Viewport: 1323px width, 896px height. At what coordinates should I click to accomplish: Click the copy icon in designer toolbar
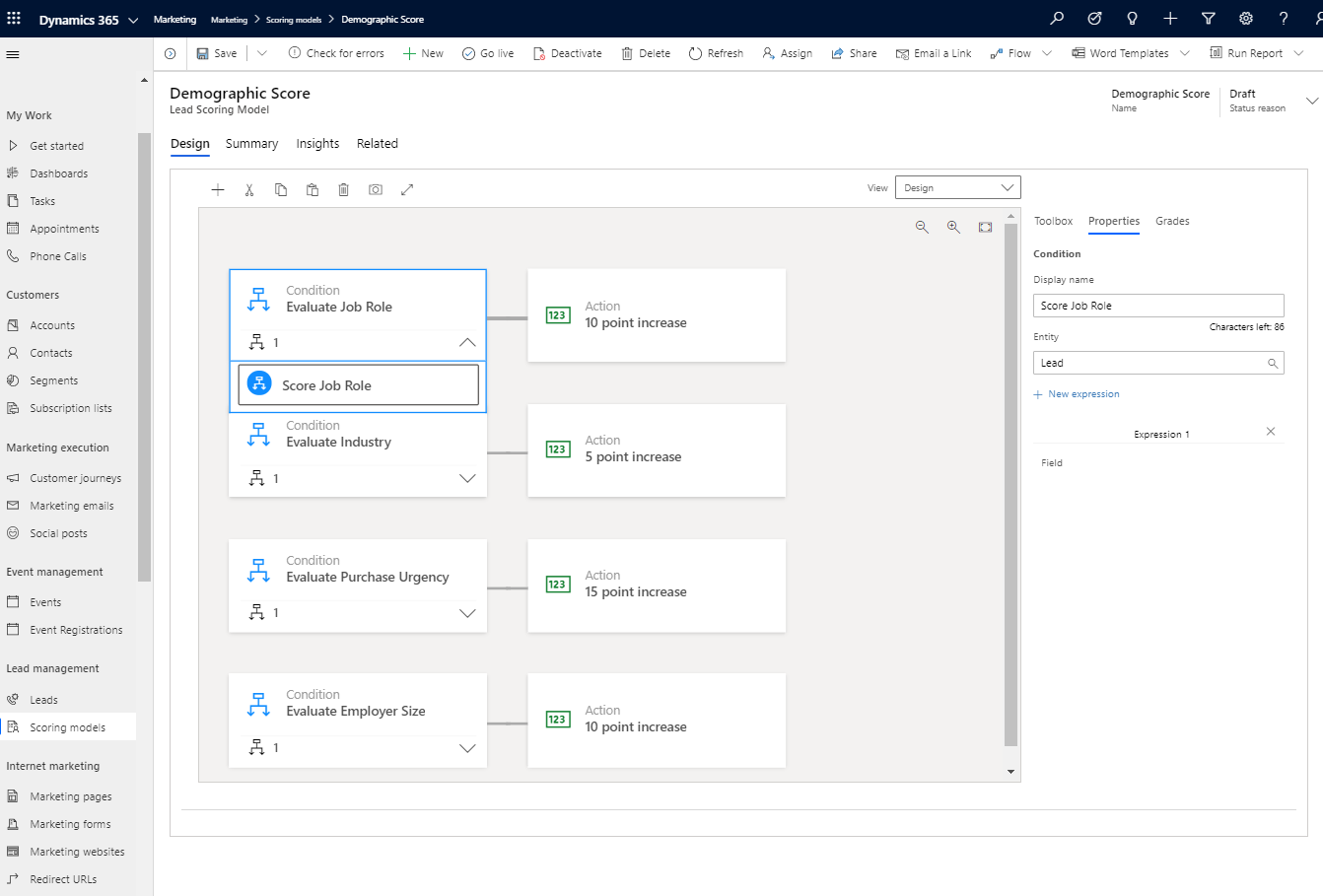pyautogui.click(x=281, y=189)
